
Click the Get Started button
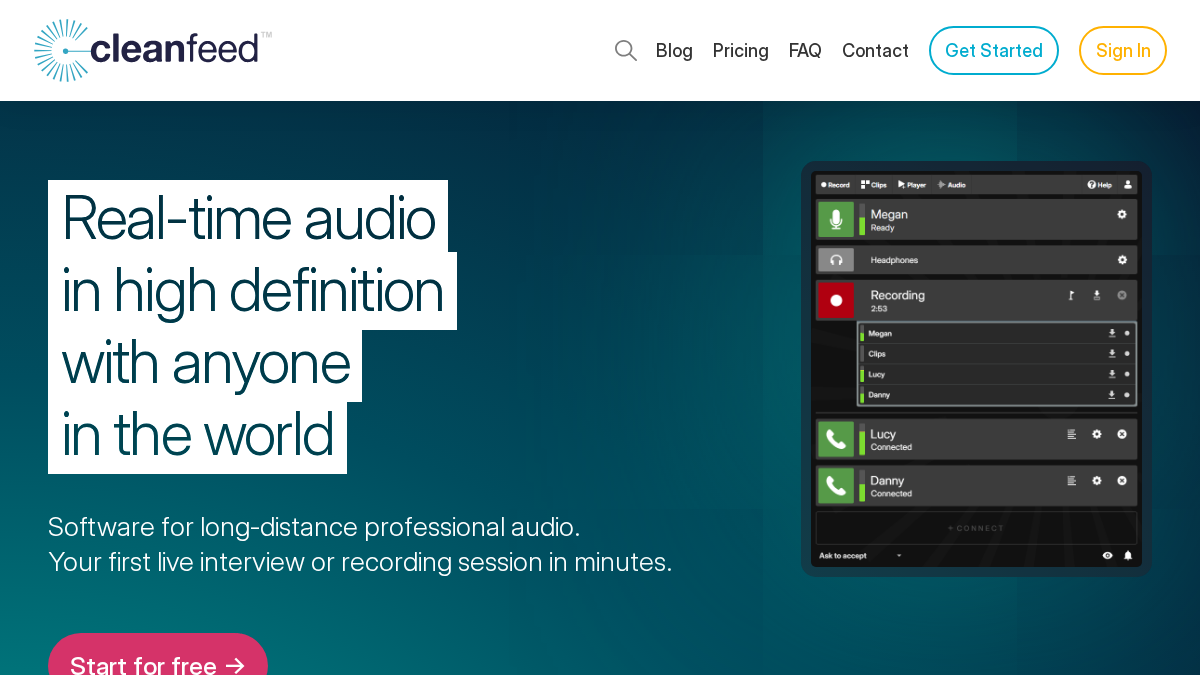(994, 50)
